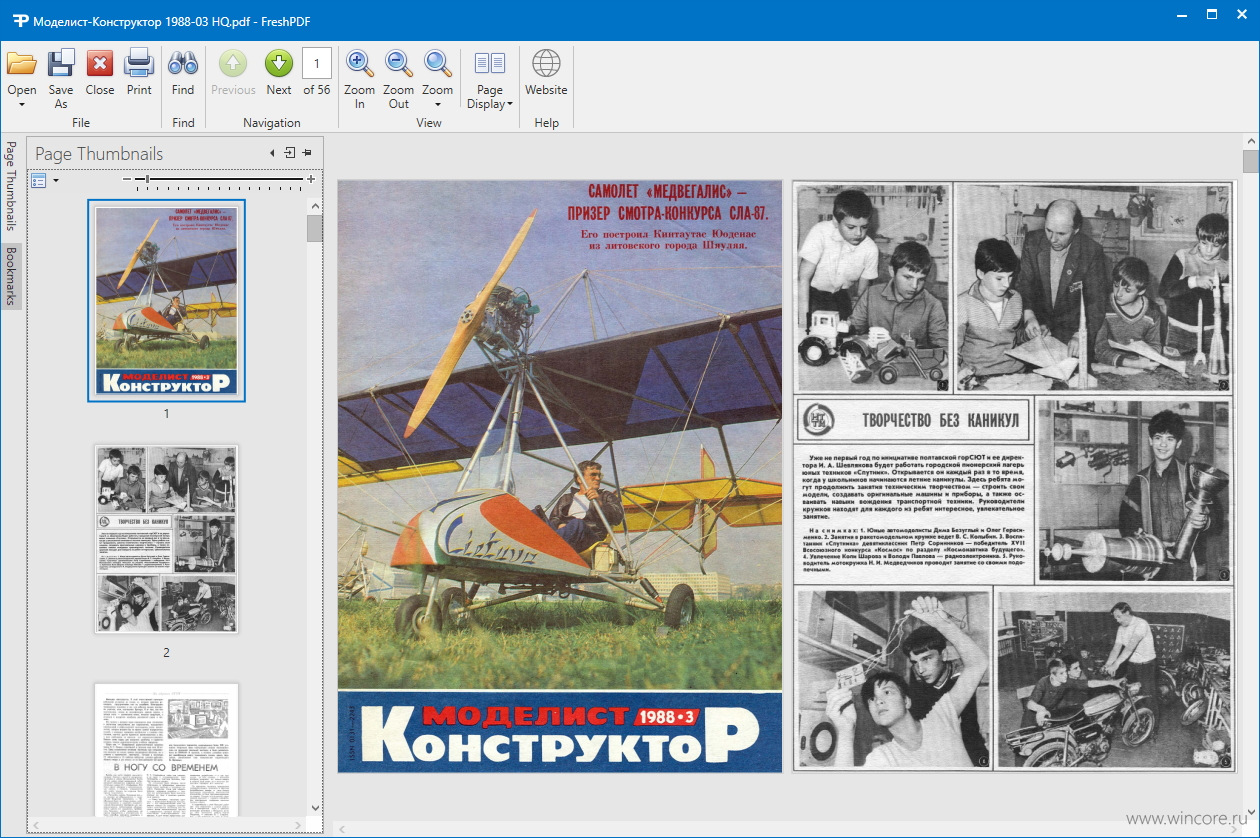Click the 'Page Thumbnails' panel title
Screen dimensions: 1260x838
click(x=99, y=153)
